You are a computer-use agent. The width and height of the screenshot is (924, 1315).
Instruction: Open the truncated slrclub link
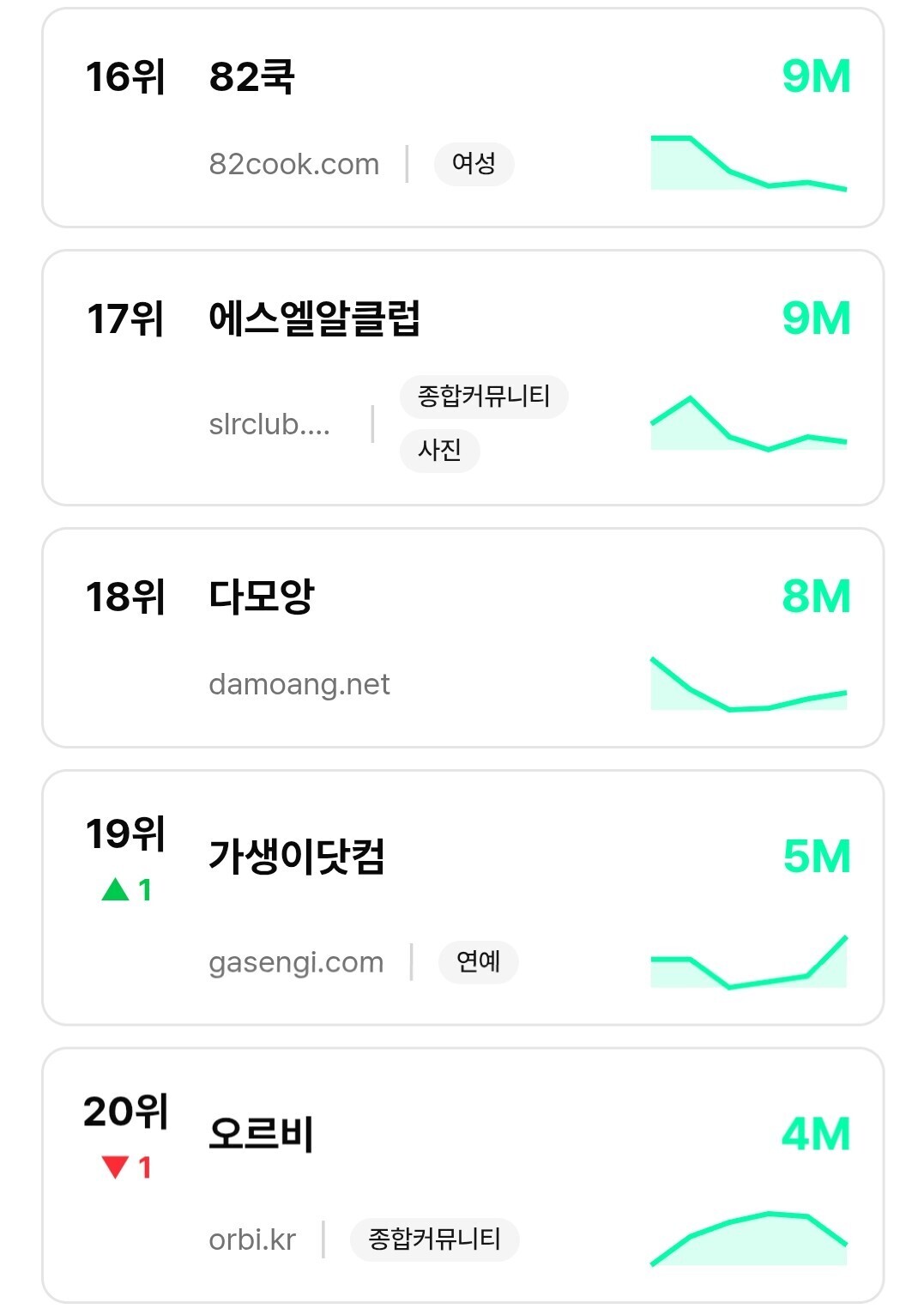(x=269, y=424)
